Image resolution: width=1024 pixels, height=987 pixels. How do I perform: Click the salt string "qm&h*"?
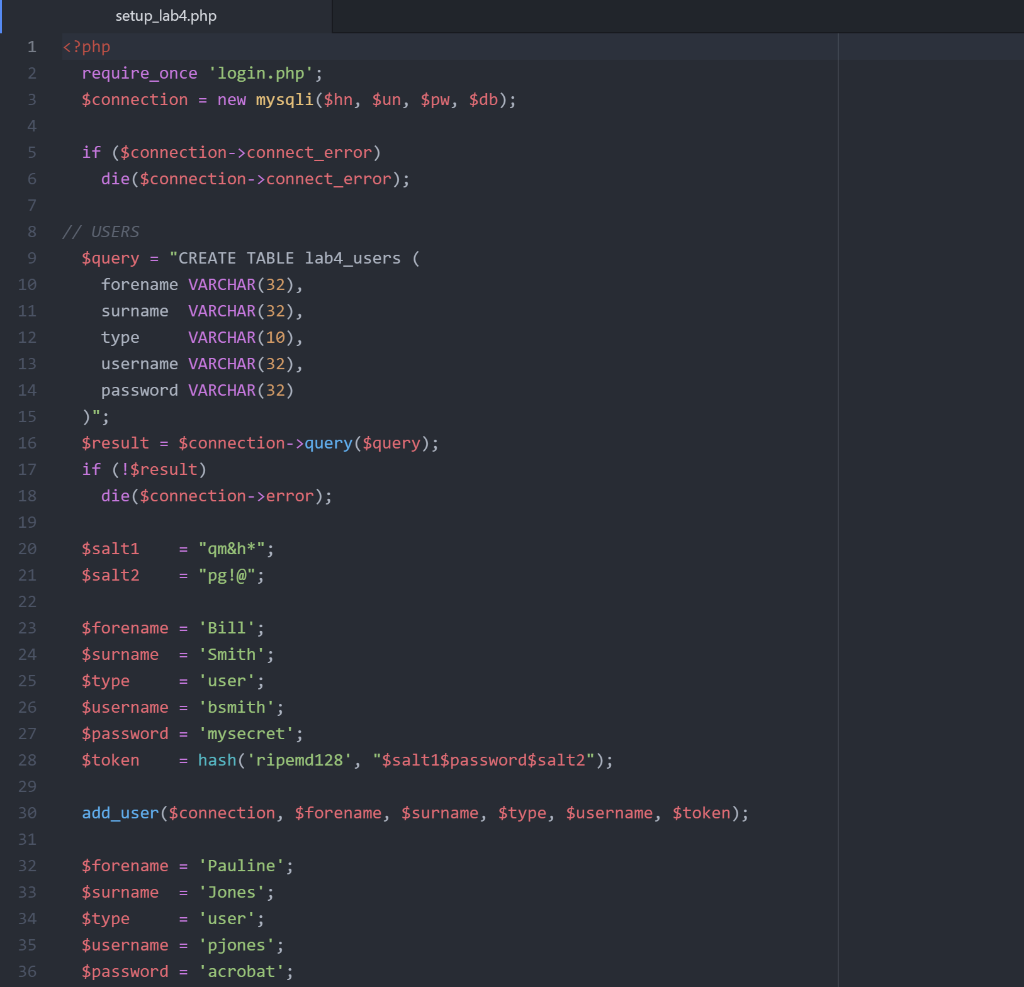tap(231, 549)
